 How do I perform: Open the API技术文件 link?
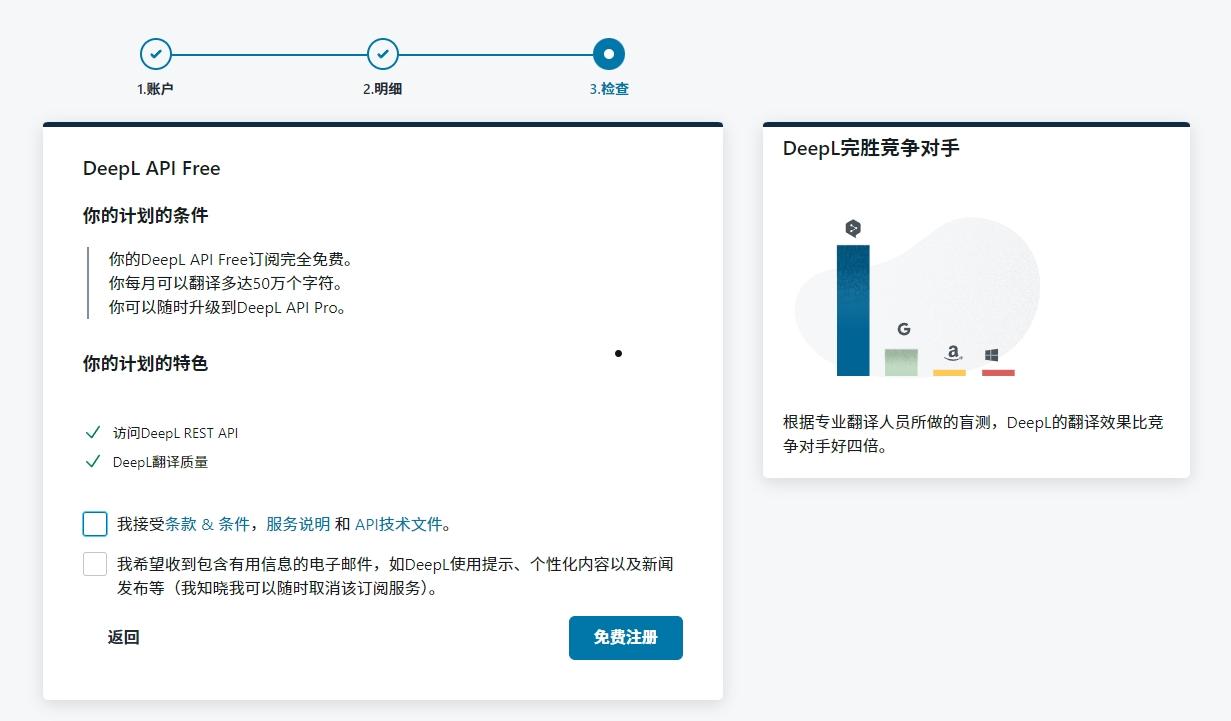398,524
